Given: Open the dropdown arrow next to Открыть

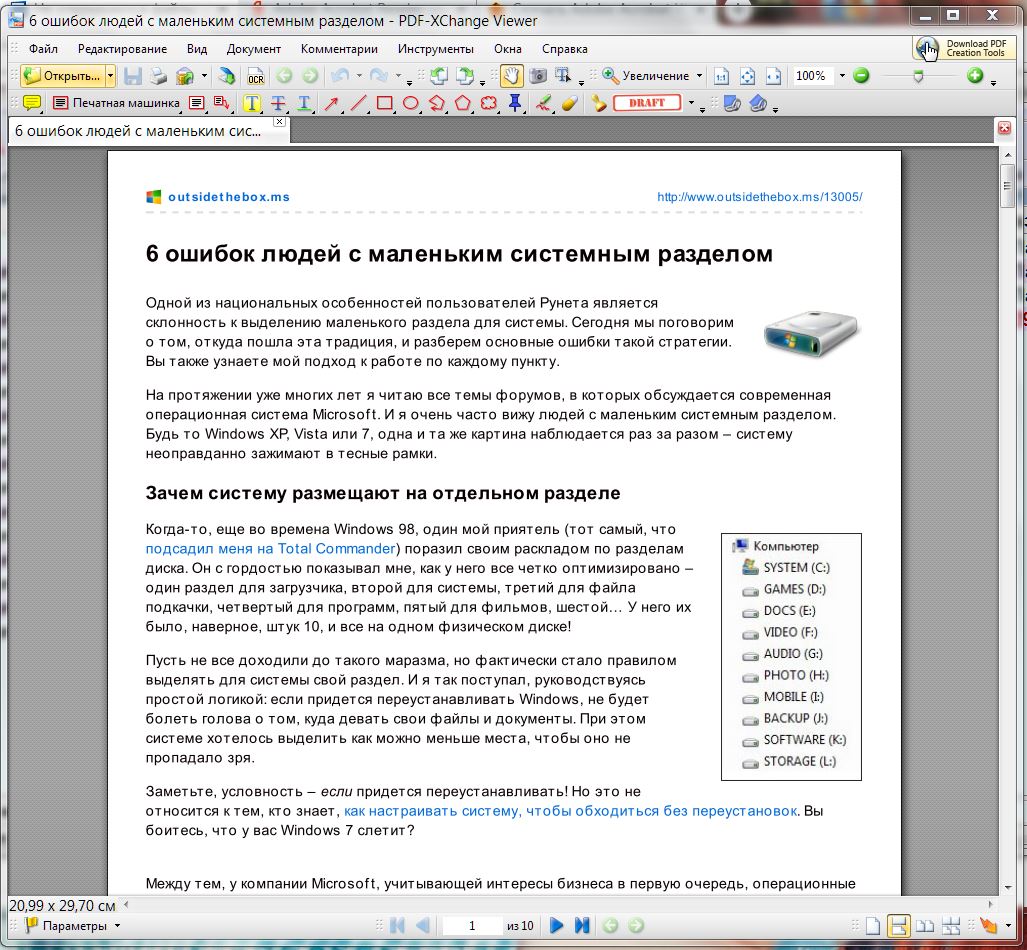Looking at the screenshot, I should (110, 76).
